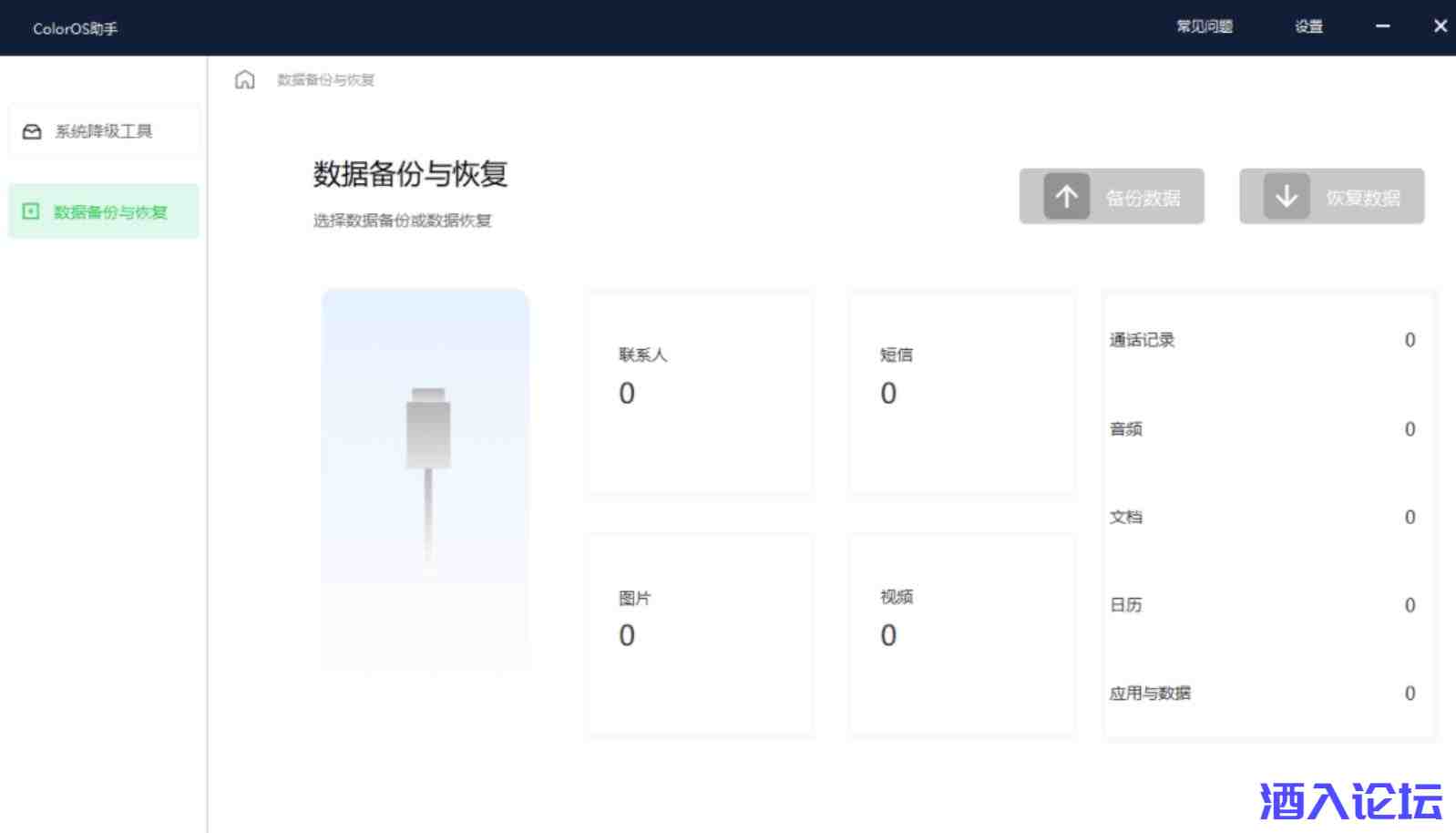The width and height of the screenshot is (1456, 833).
Task: Click the up-arrow backup icon
Action: point(1066,196)
